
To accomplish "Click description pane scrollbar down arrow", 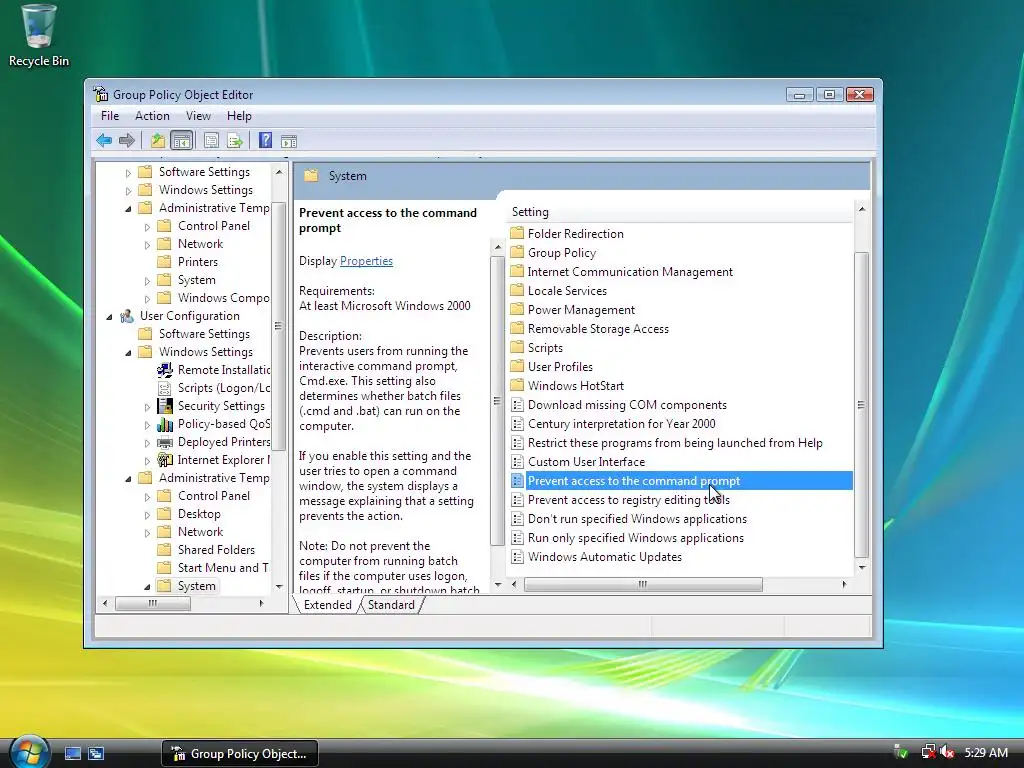I will pyautogui.click(x=498, y=584).
